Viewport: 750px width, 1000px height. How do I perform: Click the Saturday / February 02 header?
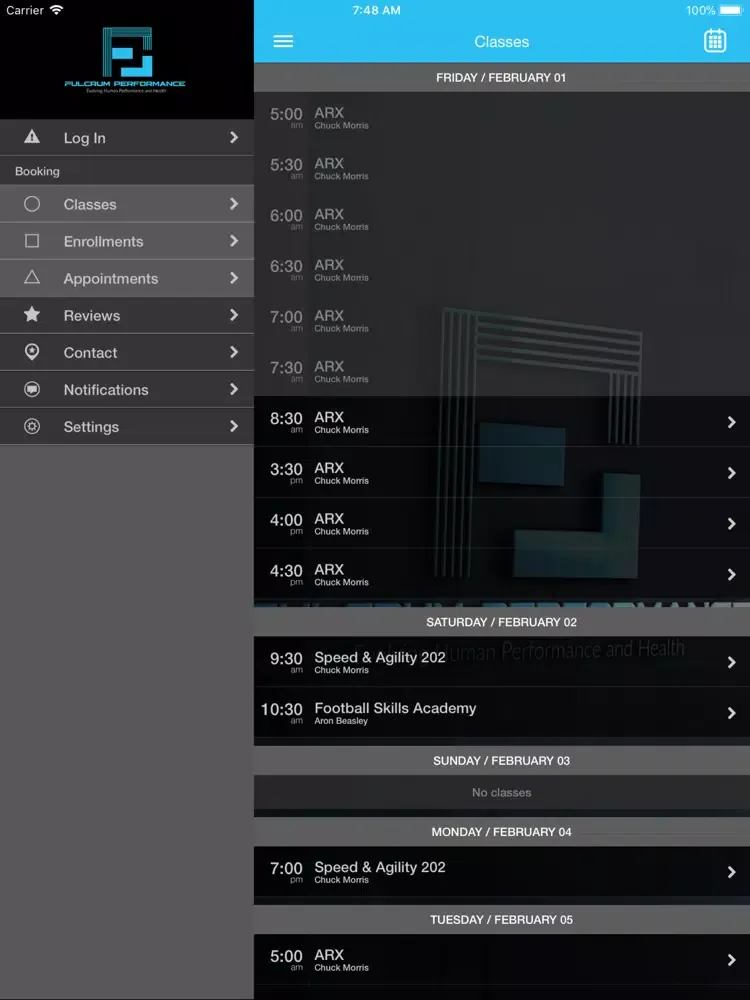pos(502,622)
